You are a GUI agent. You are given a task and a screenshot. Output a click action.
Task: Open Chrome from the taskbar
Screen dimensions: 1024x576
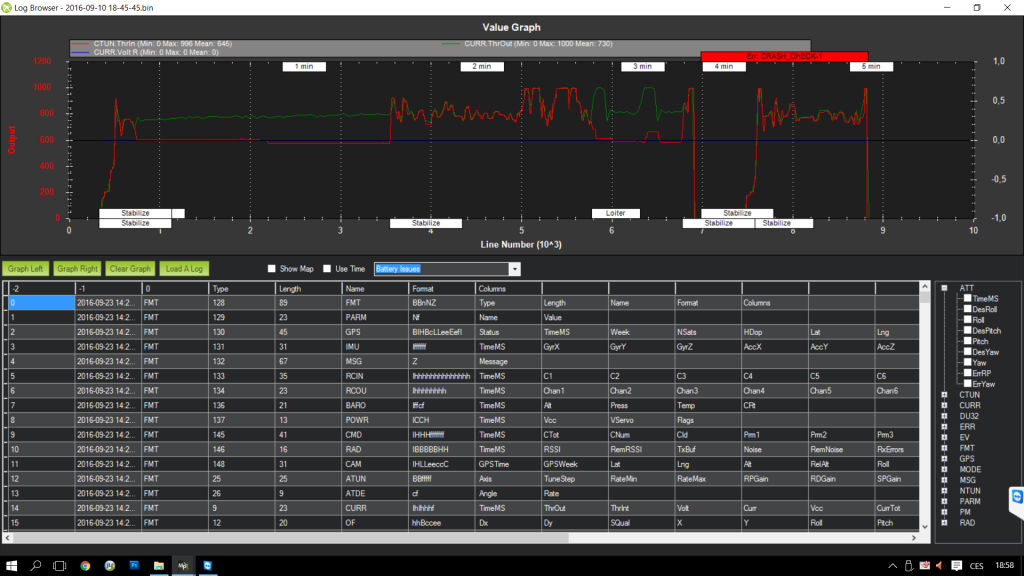click(85, 566)
